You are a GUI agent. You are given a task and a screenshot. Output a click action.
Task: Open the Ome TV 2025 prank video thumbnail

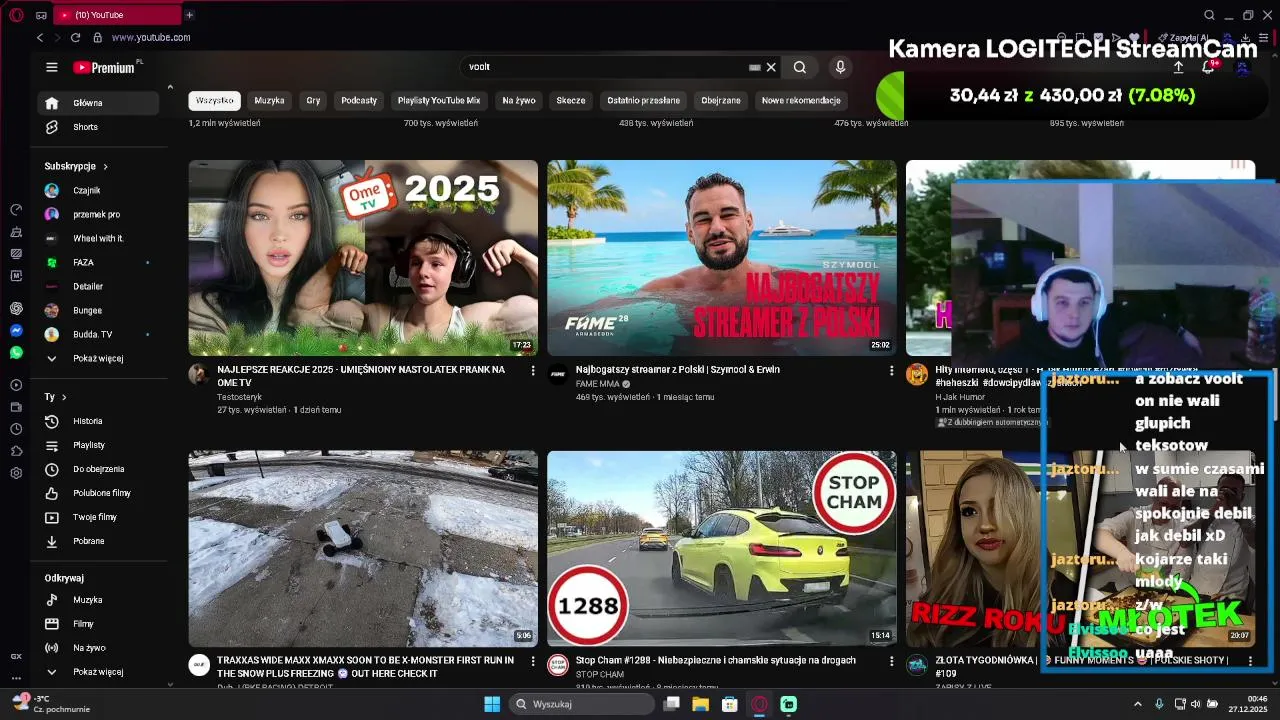pos(363,258)
